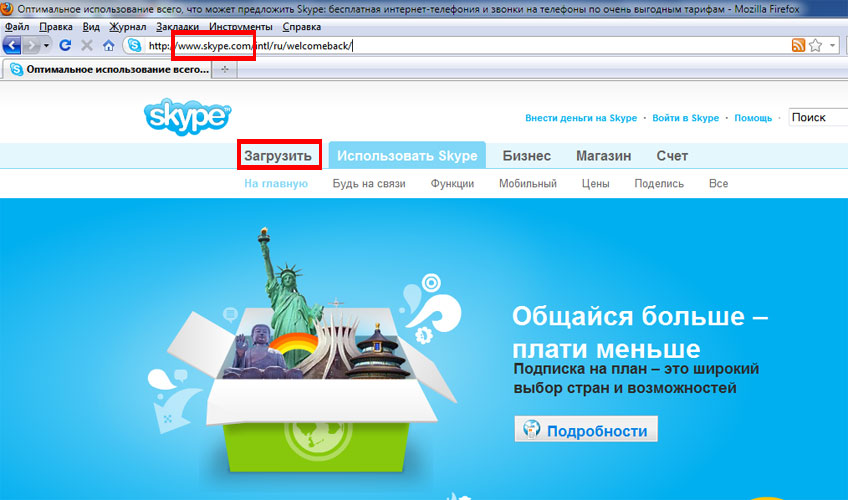Screen dimensions: 848x500
Task: Click the Forward arrow button
Action: click(31, 45)
